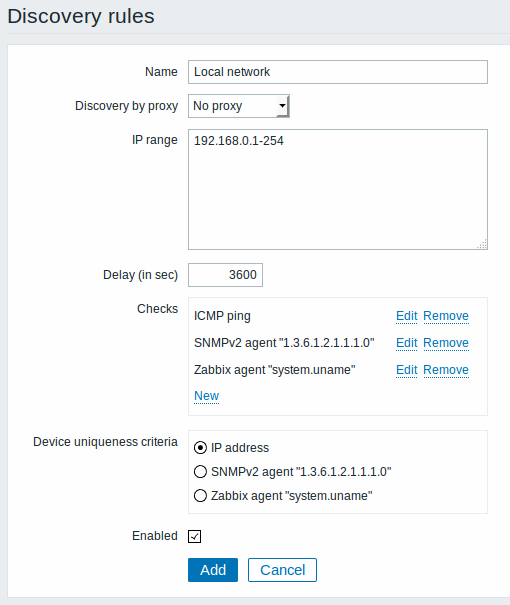The image size is (510, 605).
Task: Select Zabbix agent system.uname radio button
Action: 200,496
